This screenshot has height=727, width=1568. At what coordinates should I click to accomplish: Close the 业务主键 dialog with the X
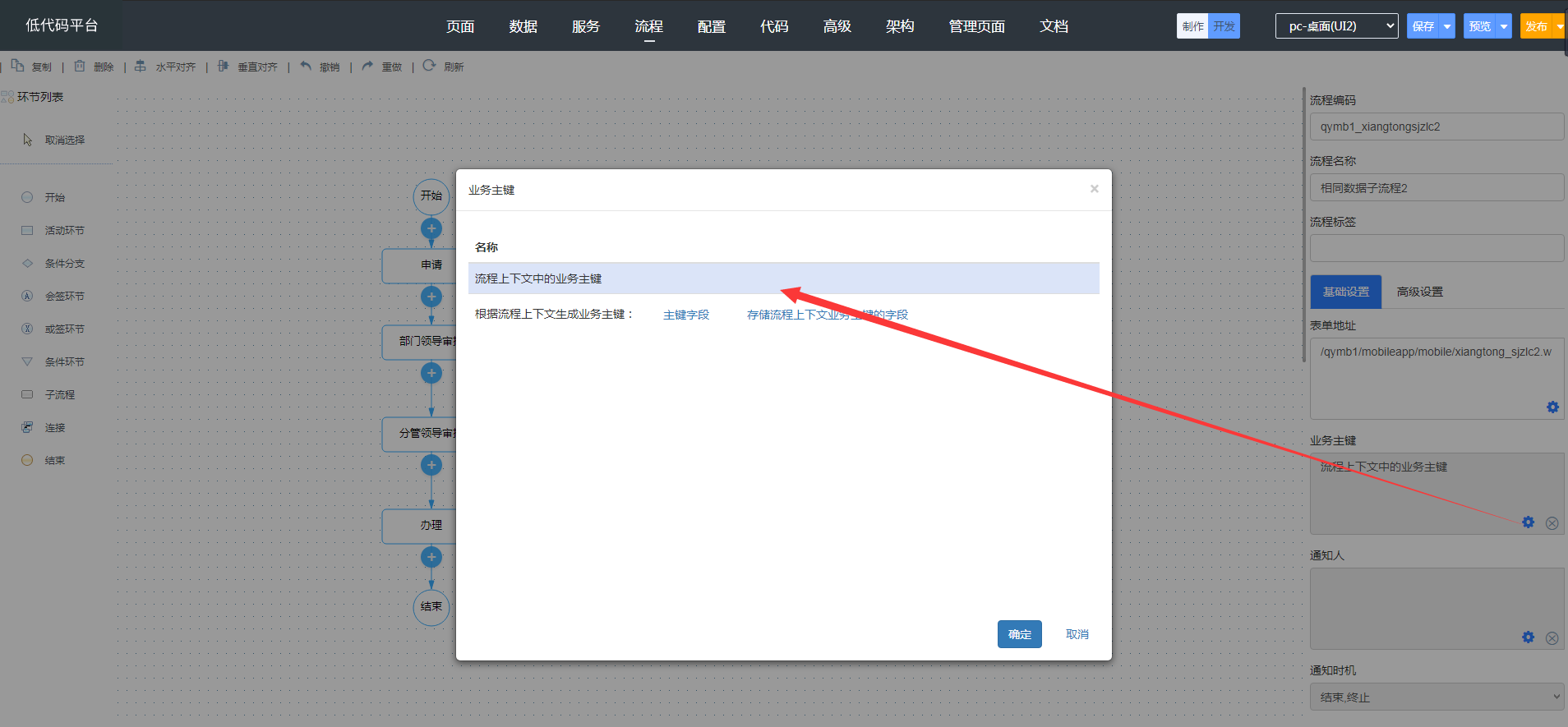point(1094,189)
